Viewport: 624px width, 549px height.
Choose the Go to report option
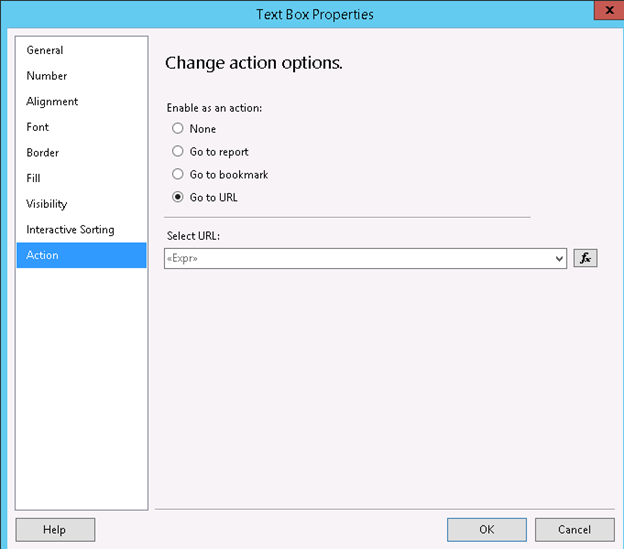point(178,152)
